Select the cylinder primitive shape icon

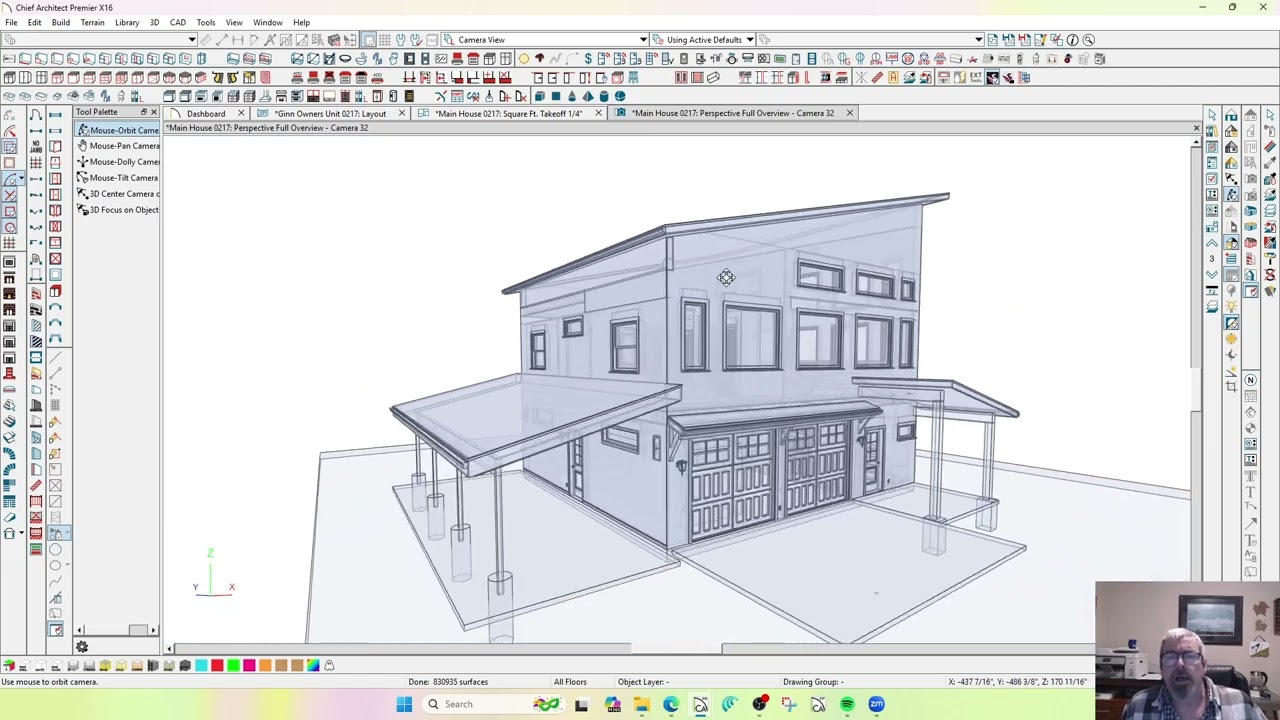coord(604,96)
